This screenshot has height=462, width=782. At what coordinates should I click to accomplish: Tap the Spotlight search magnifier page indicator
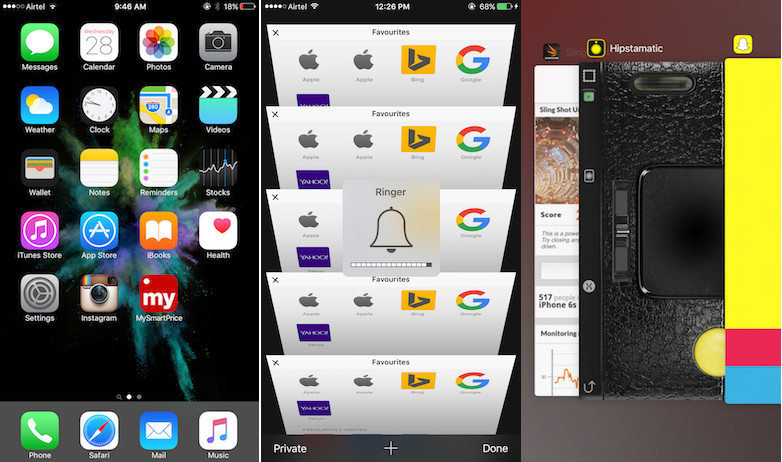click(119, 397)
